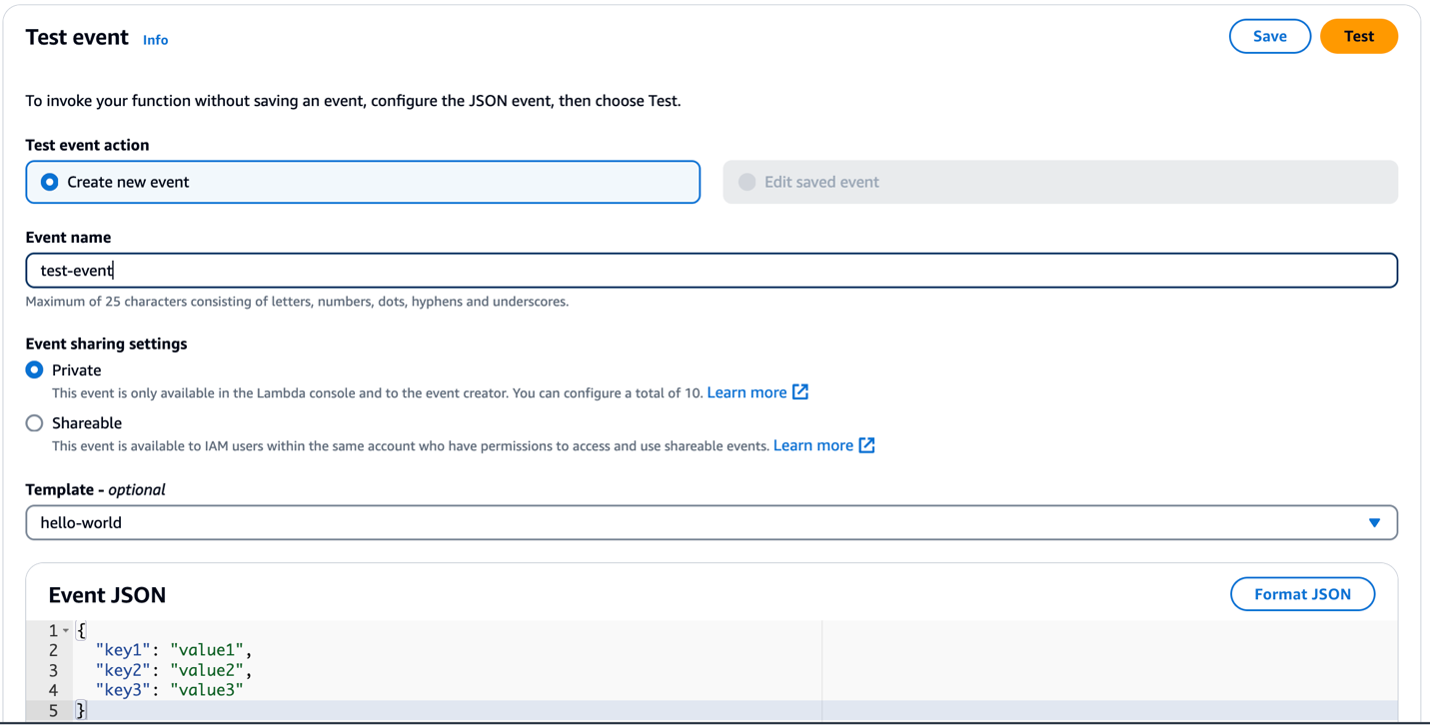This screenshot has height=727, width=1430.
Task: Expand the Template - optional selector
Action: pyautogui.click(x=711, y=522)
